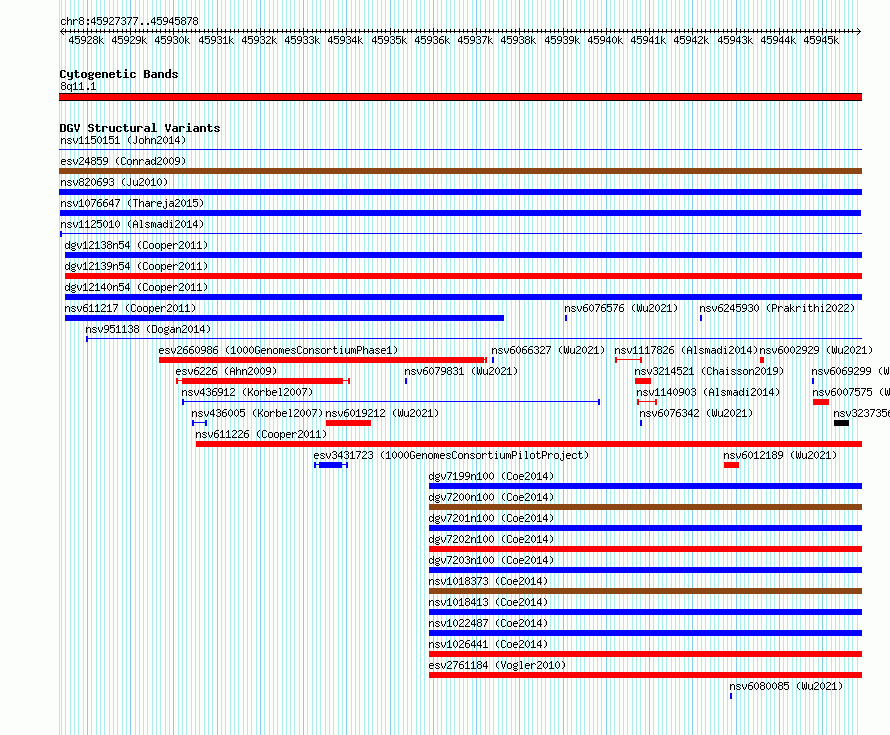
Task: Click the 45930k ruler position
Action: tap(172, 40)
